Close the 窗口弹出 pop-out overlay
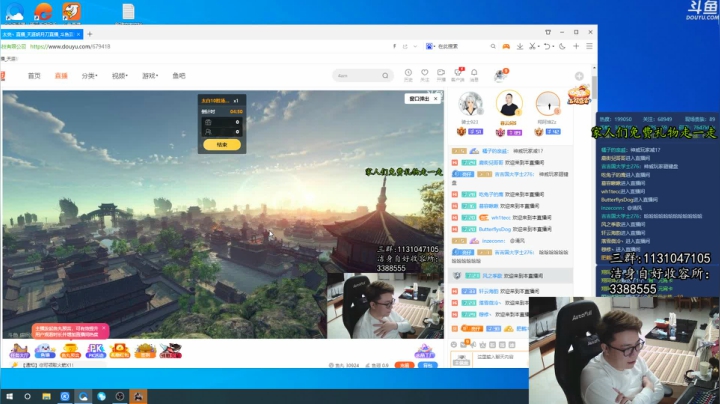 click(x=436, y=99)
